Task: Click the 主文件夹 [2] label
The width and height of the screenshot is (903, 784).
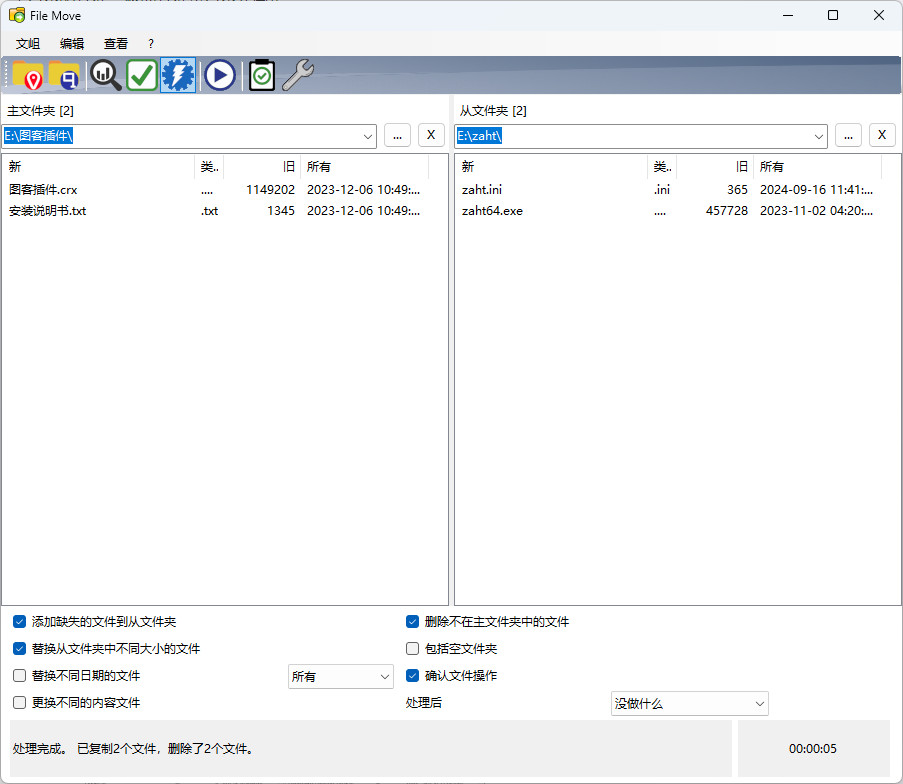Action: point(40,111)
